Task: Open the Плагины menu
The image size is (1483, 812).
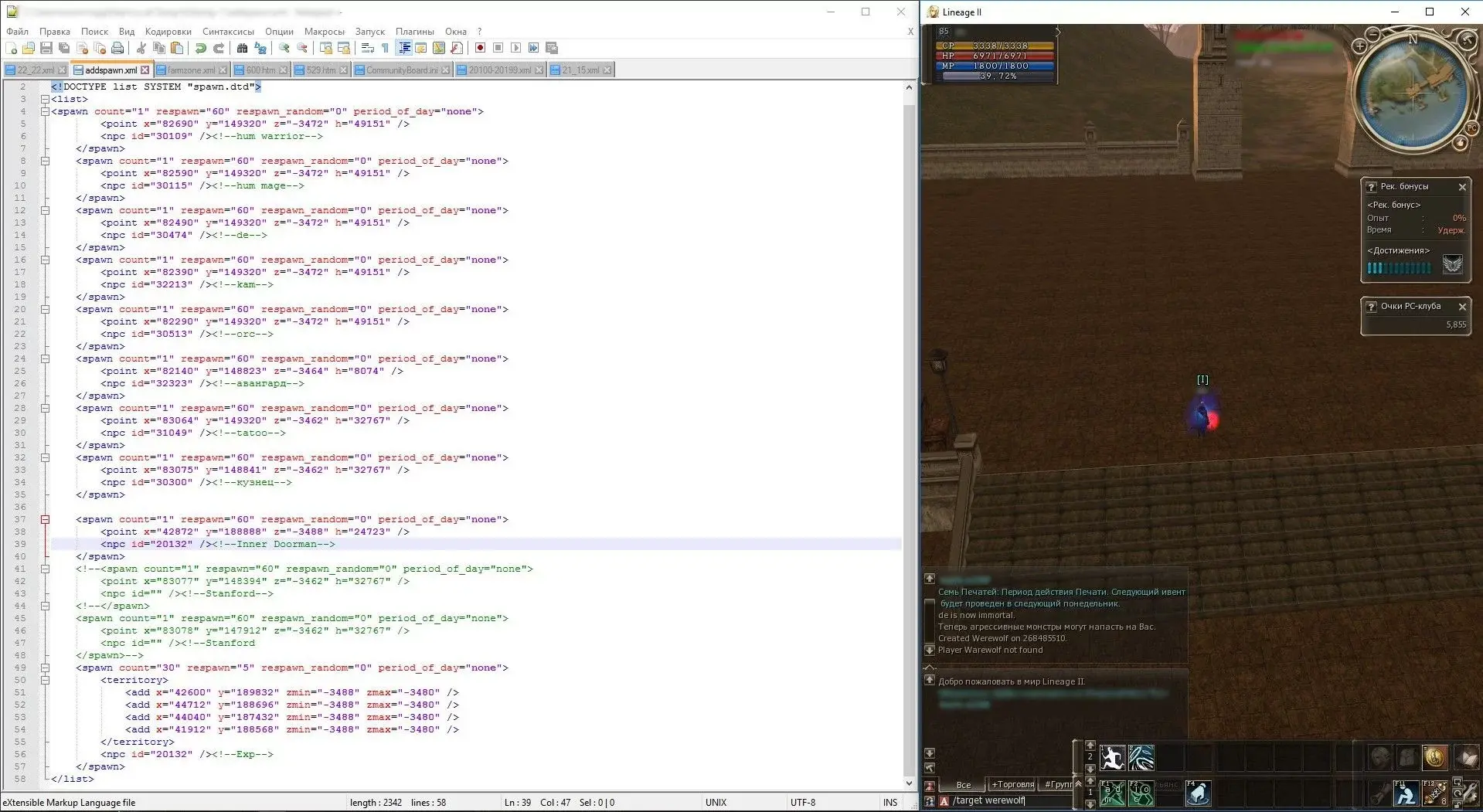Action: tap(414, 32)
